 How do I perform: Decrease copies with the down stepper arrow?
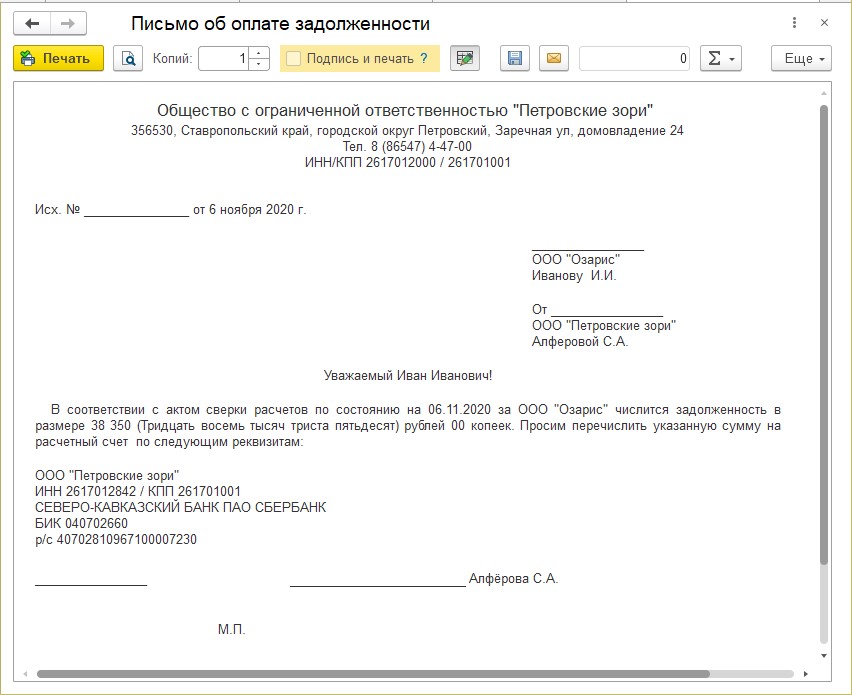259,64
